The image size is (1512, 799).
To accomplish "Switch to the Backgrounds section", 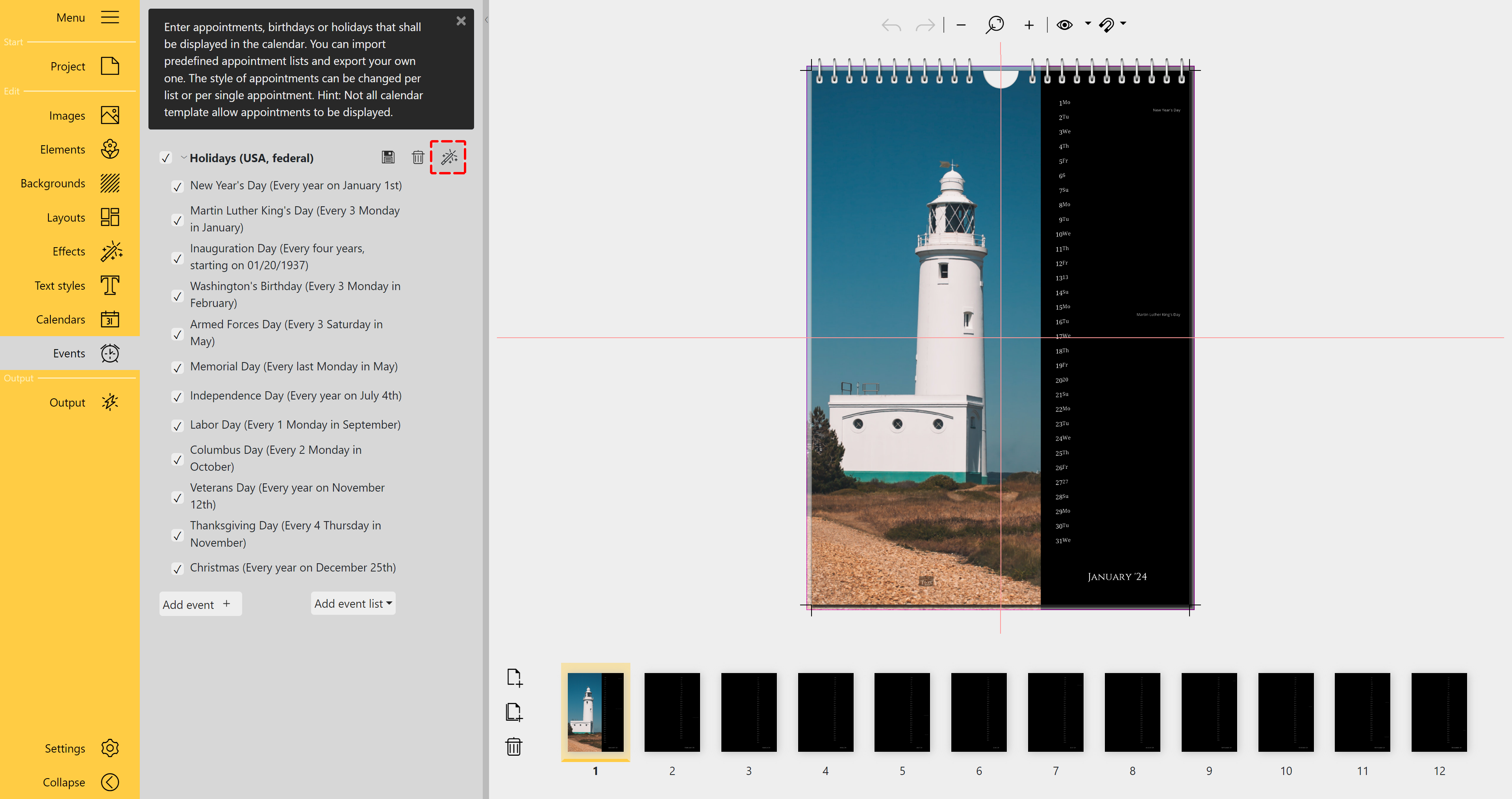I will click(70, 184).
